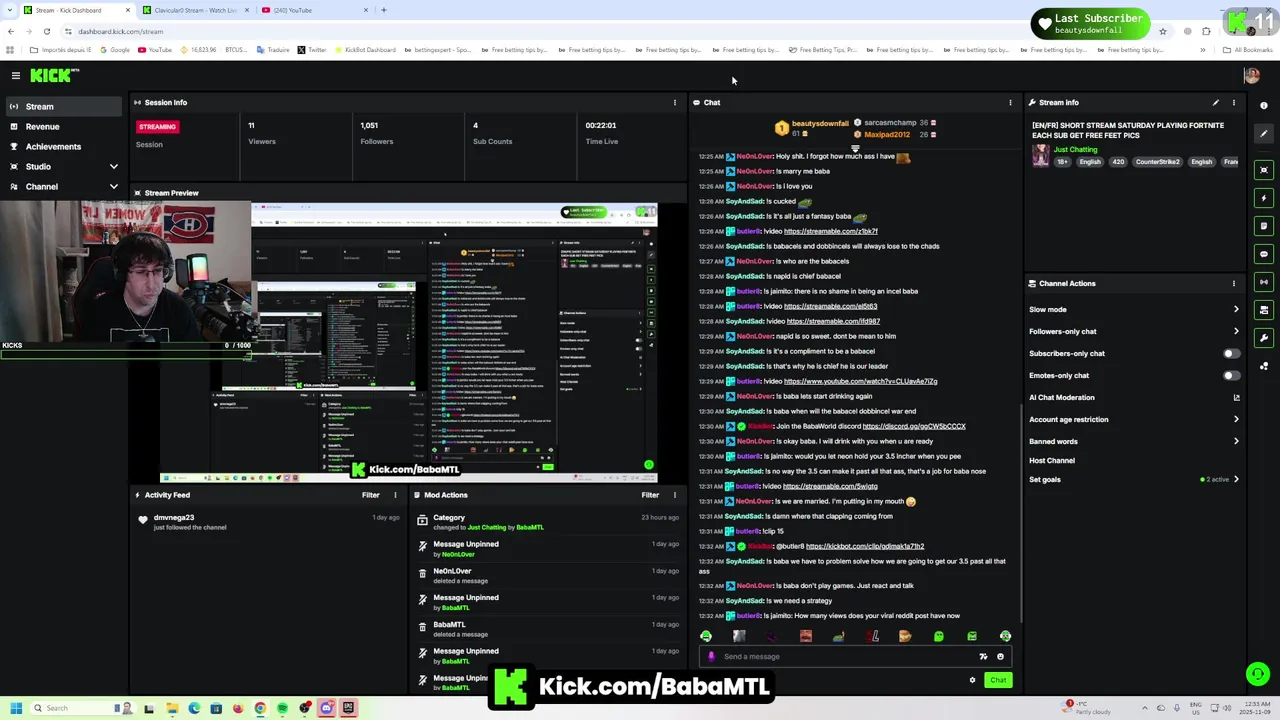Select Revenue in the sidebar
1280x720 pixels.
point(64,126)
